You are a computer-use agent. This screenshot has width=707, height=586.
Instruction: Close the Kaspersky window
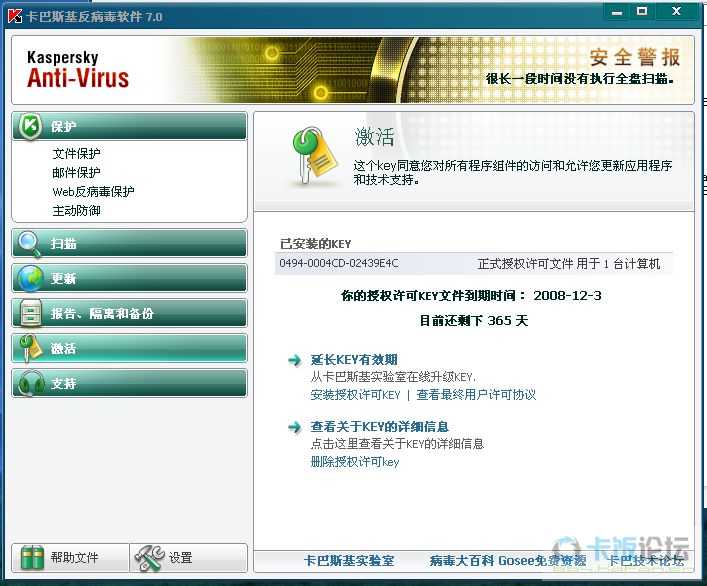coord(676,12)
